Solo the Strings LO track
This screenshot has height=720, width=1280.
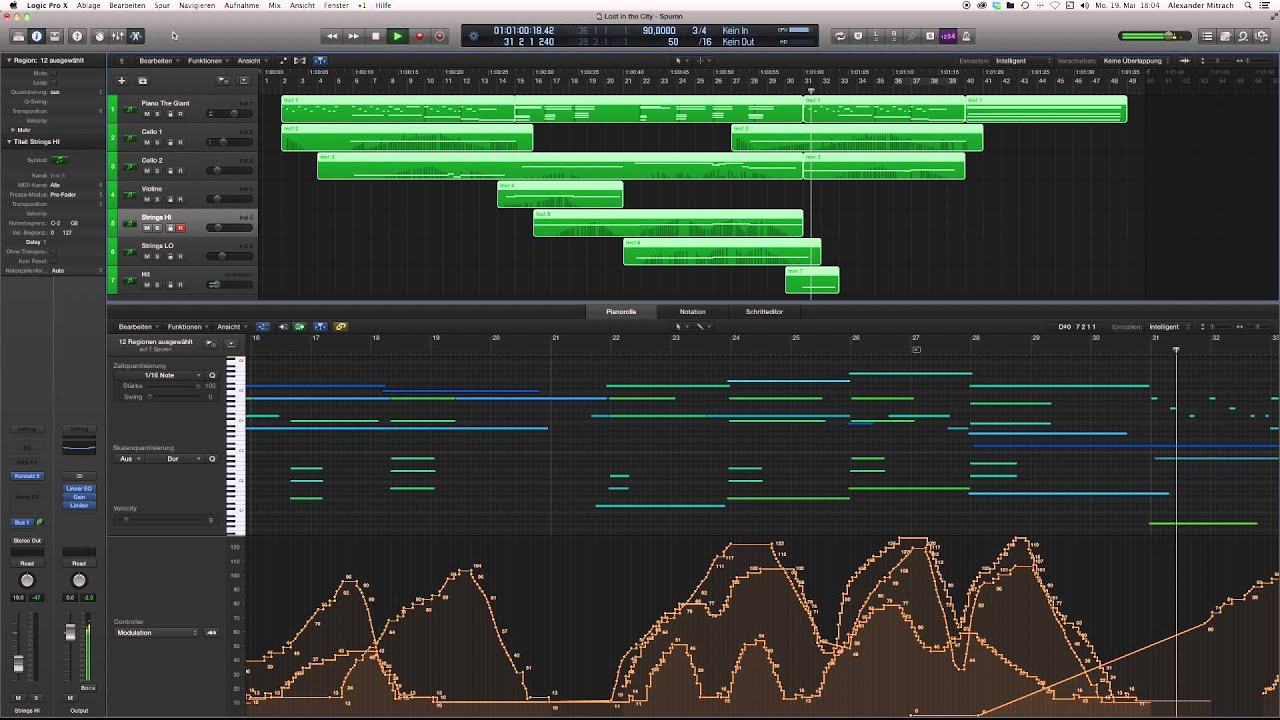157,256
